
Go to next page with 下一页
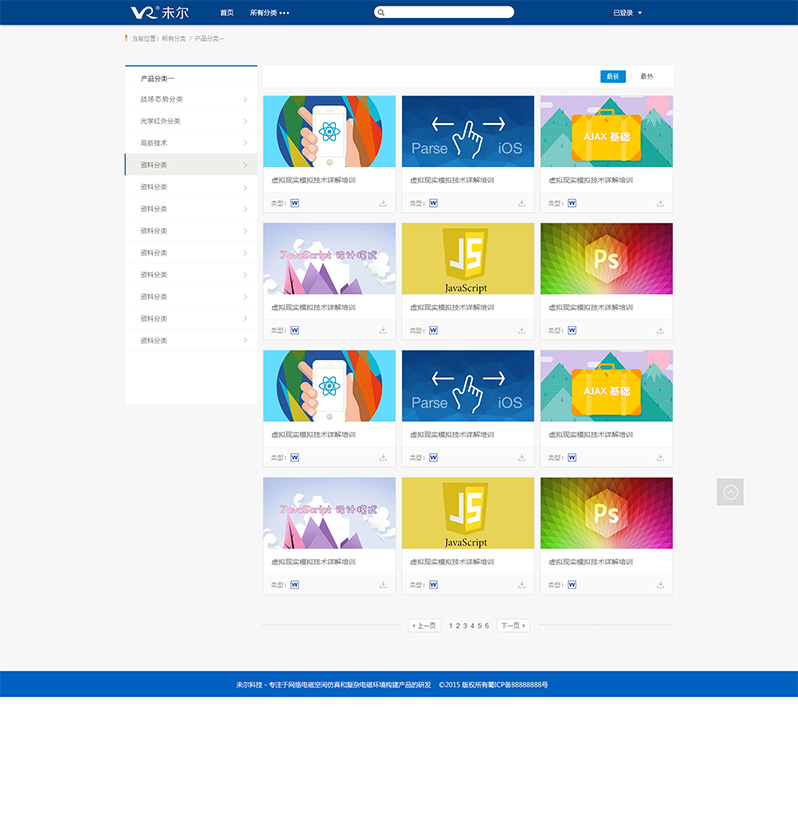pos(513,625)
